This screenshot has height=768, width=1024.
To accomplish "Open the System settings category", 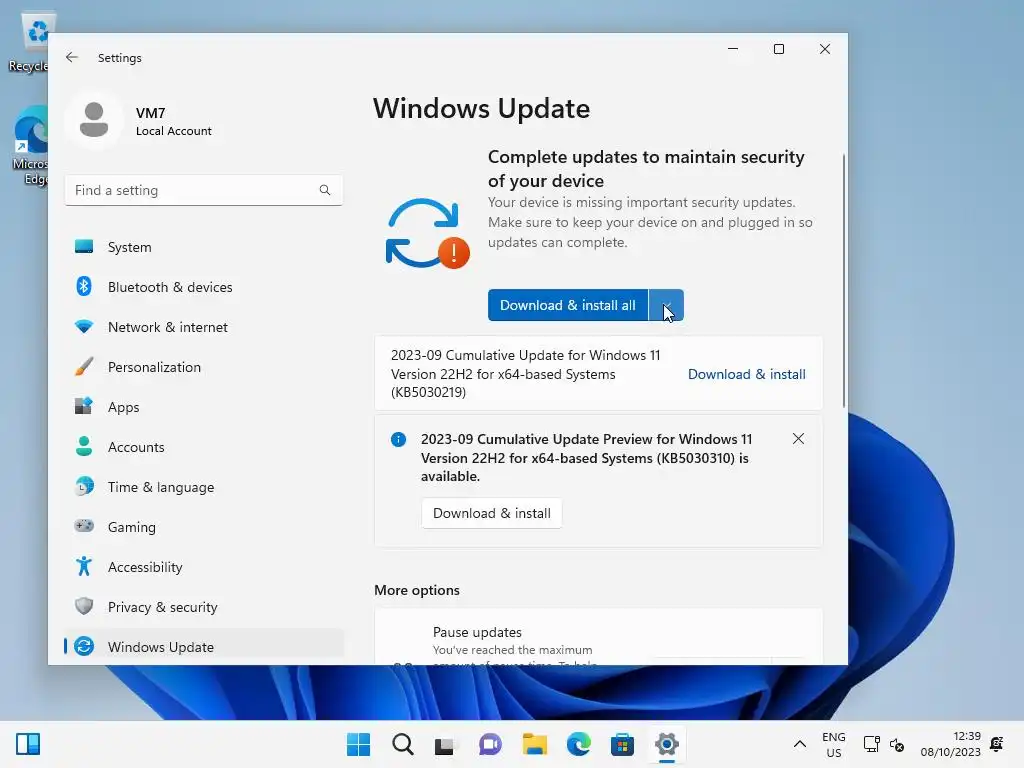I will [204, 247].
